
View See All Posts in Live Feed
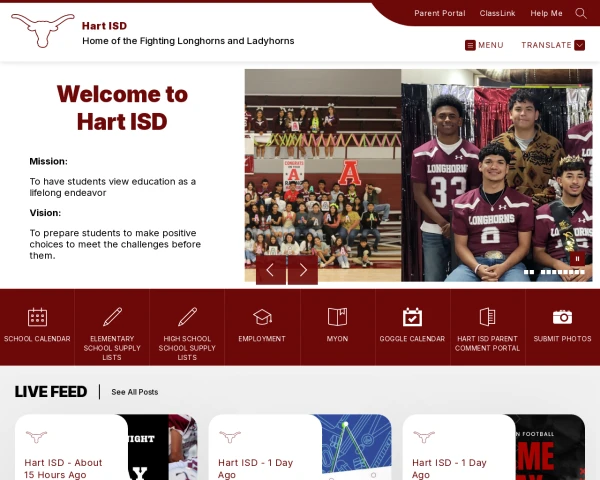click(135, 392)
